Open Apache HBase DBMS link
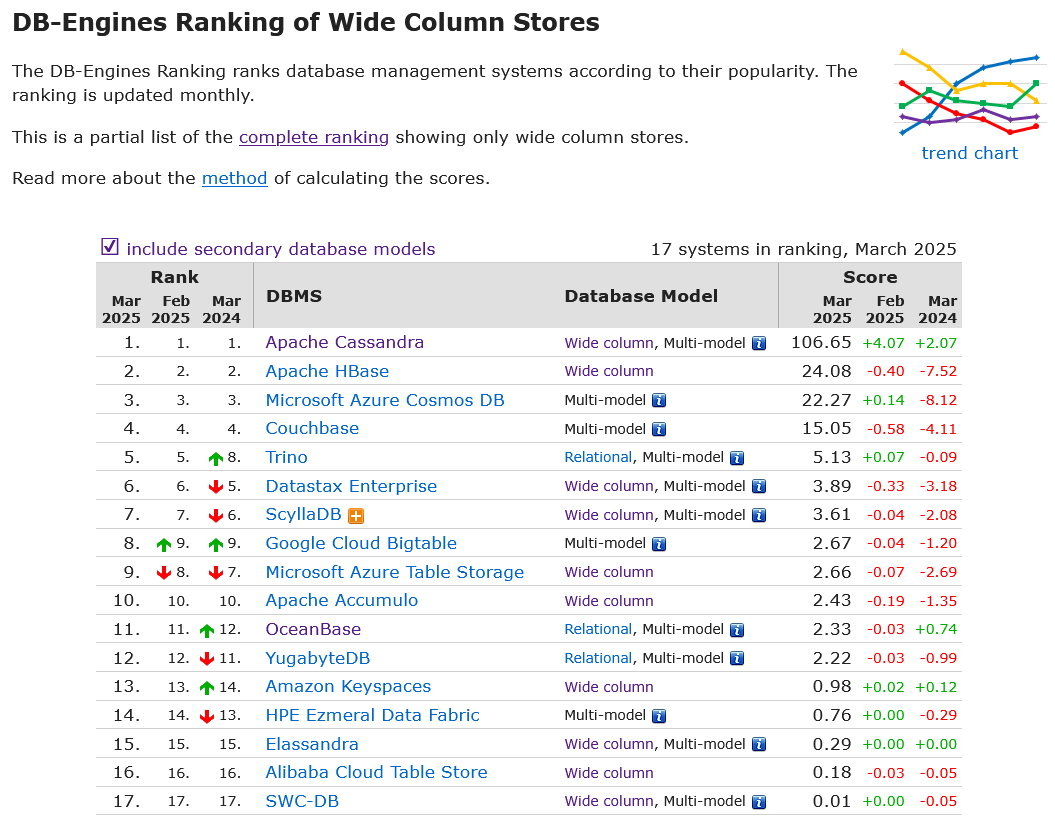 tap(327, 371)
